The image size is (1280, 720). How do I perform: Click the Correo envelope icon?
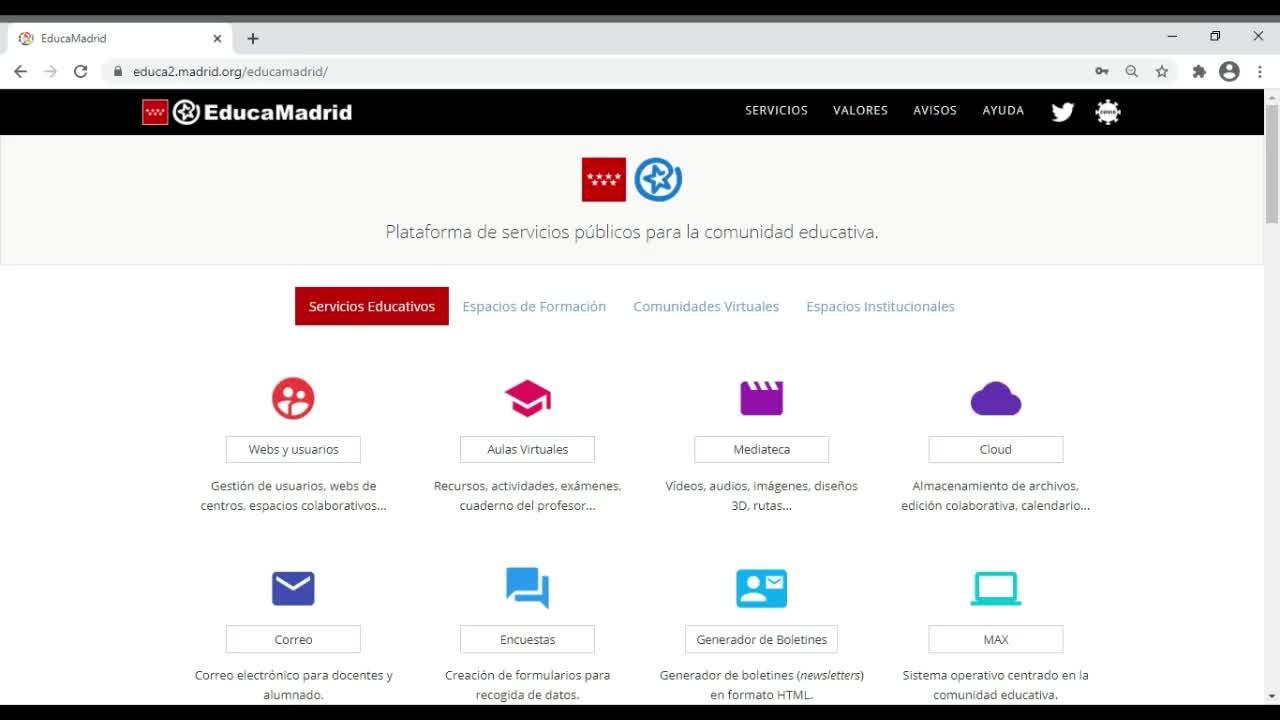(x=293, y=588)
